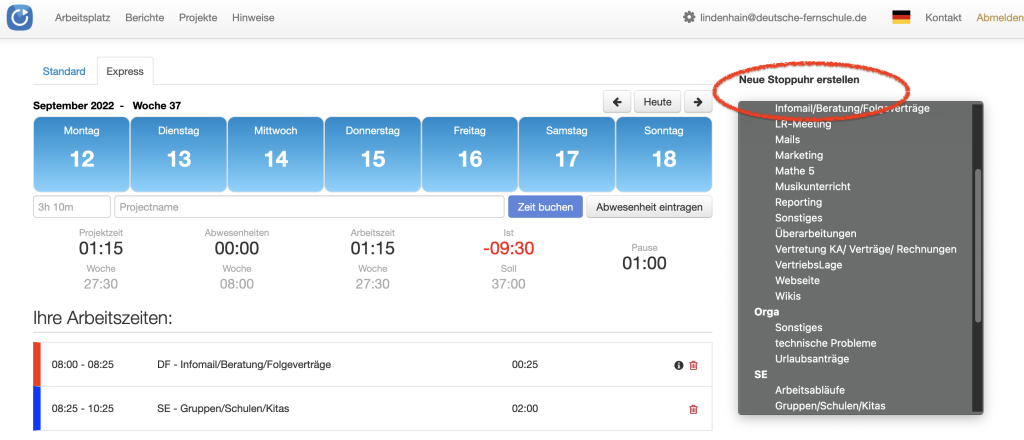Click the project list scrollbar
Image resolution: width=1024 pixels, height=440 pixels.
point(978,245)
